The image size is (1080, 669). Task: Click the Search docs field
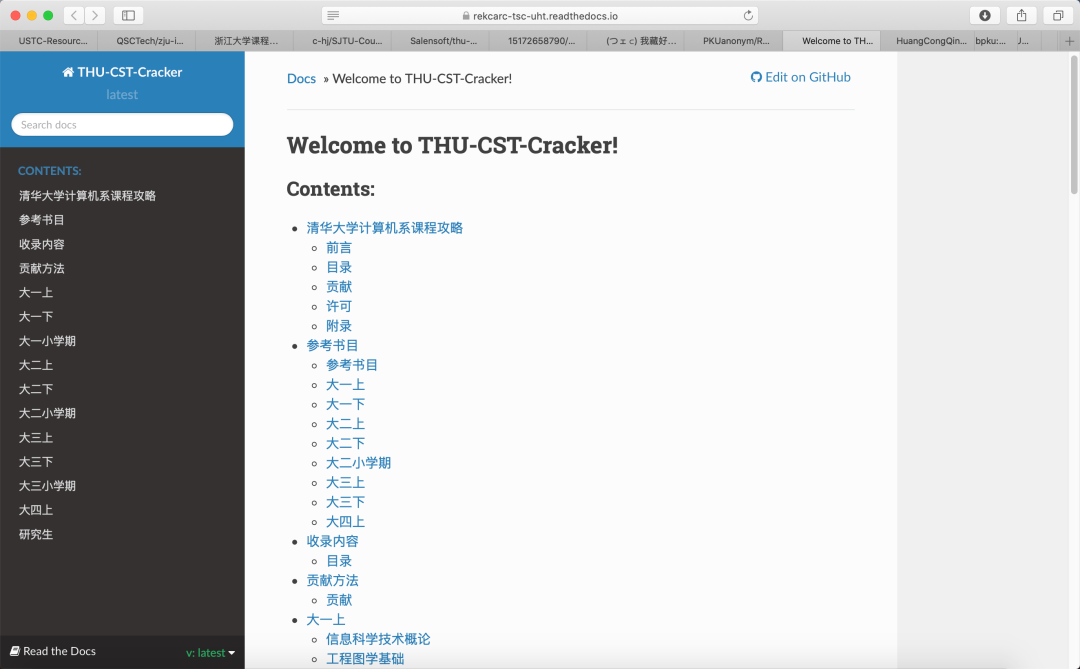click(122, 125)
